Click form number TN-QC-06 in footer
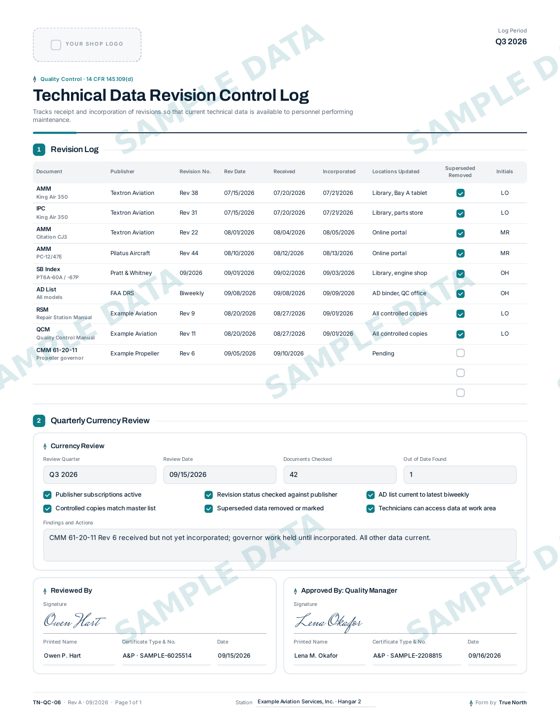560x725 pixels. pos(47,702)
